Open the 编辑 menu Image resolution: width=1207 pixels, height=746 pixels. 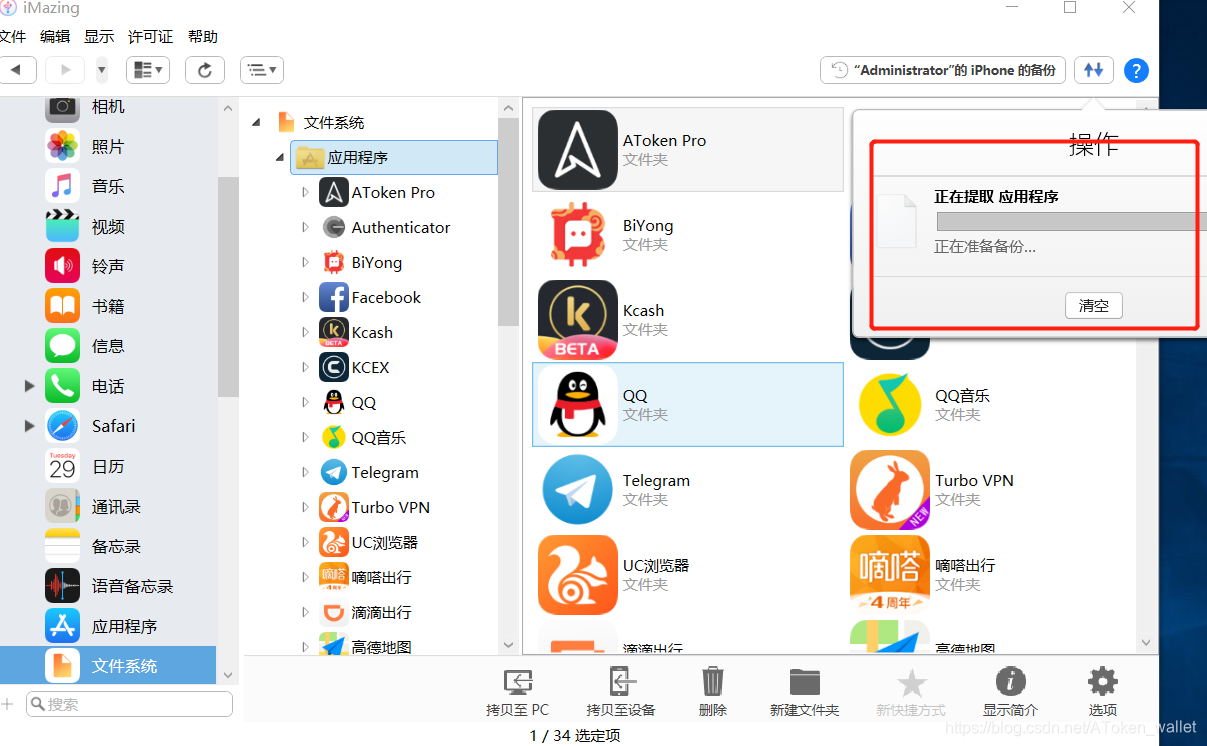click(x=55, y=37)
